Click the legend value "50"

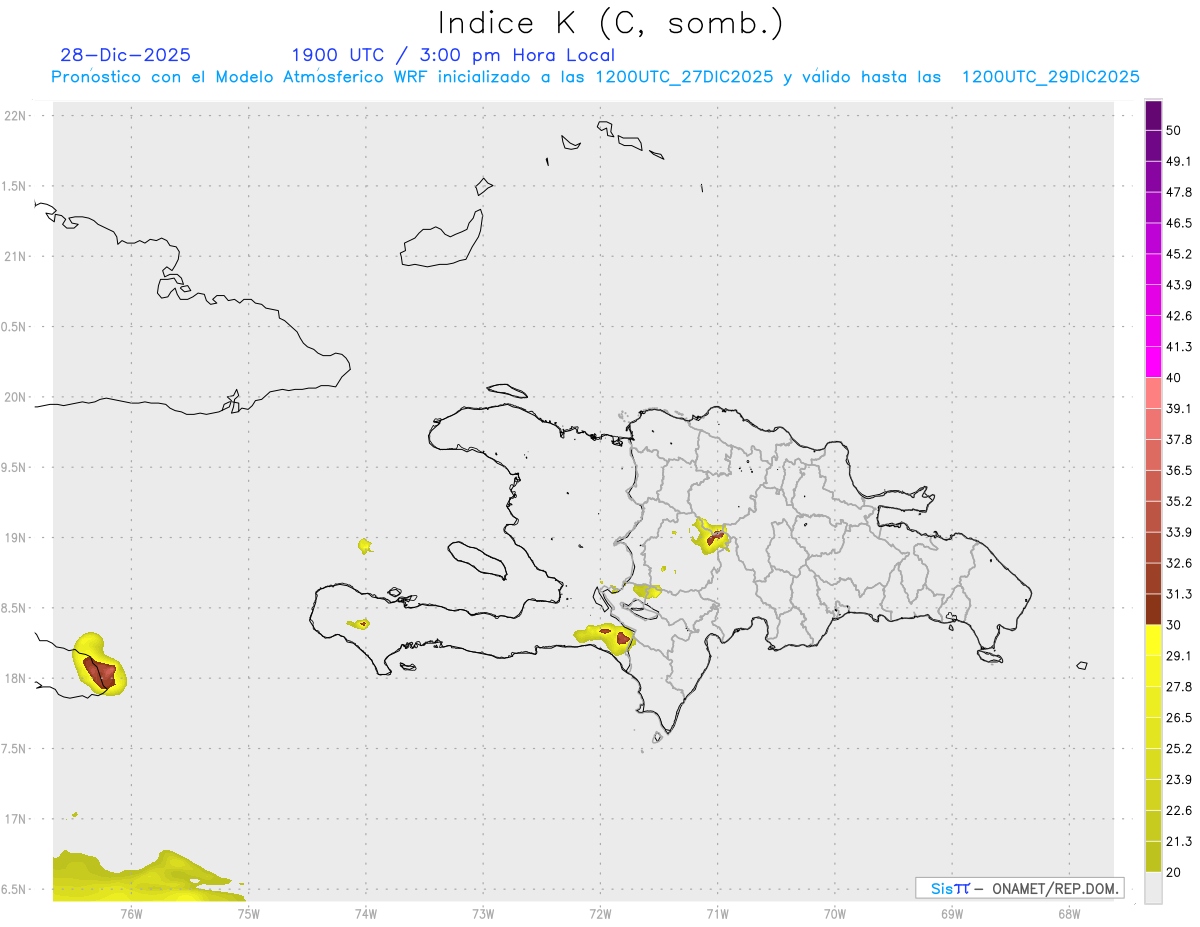1174,131
